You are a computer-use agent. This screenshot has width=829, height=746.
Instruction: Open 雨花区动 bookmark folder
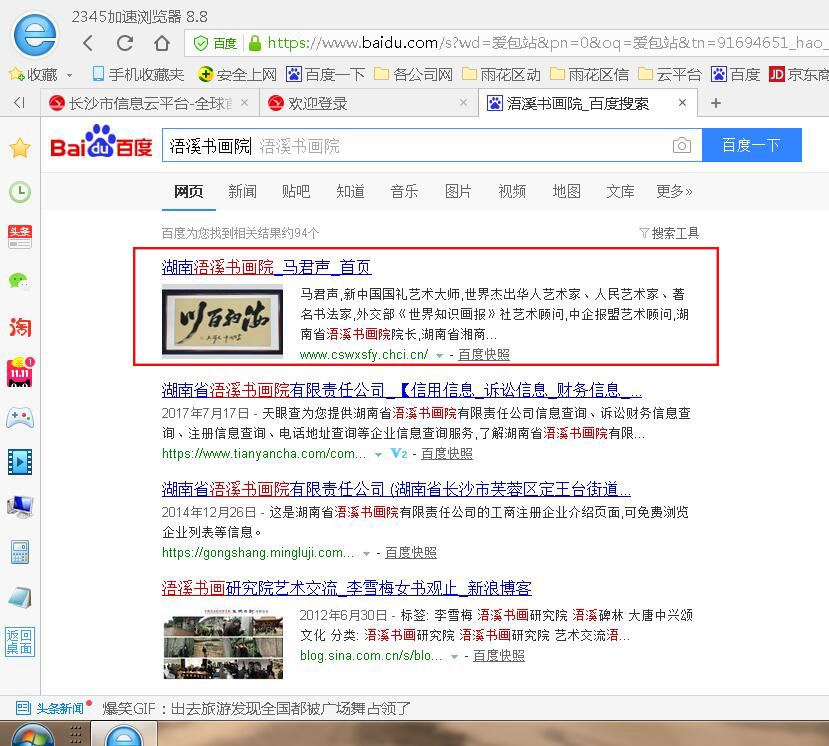[501, 75]
